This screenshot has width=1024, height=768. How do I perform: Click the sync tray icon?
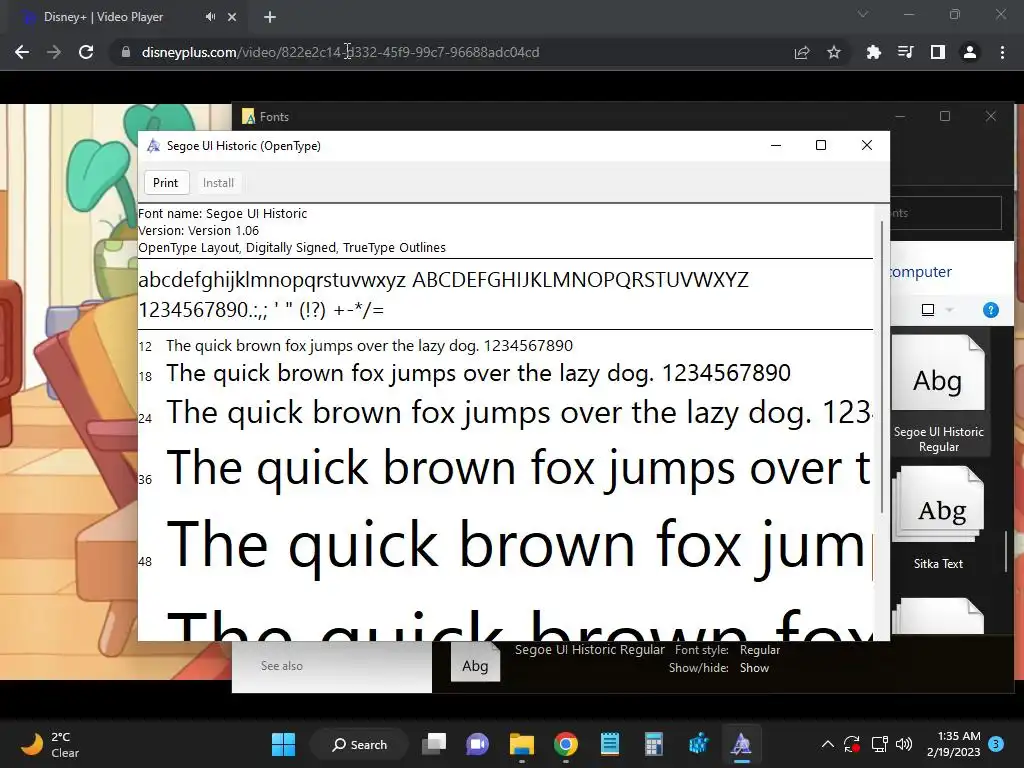click(x=852, y=744)
